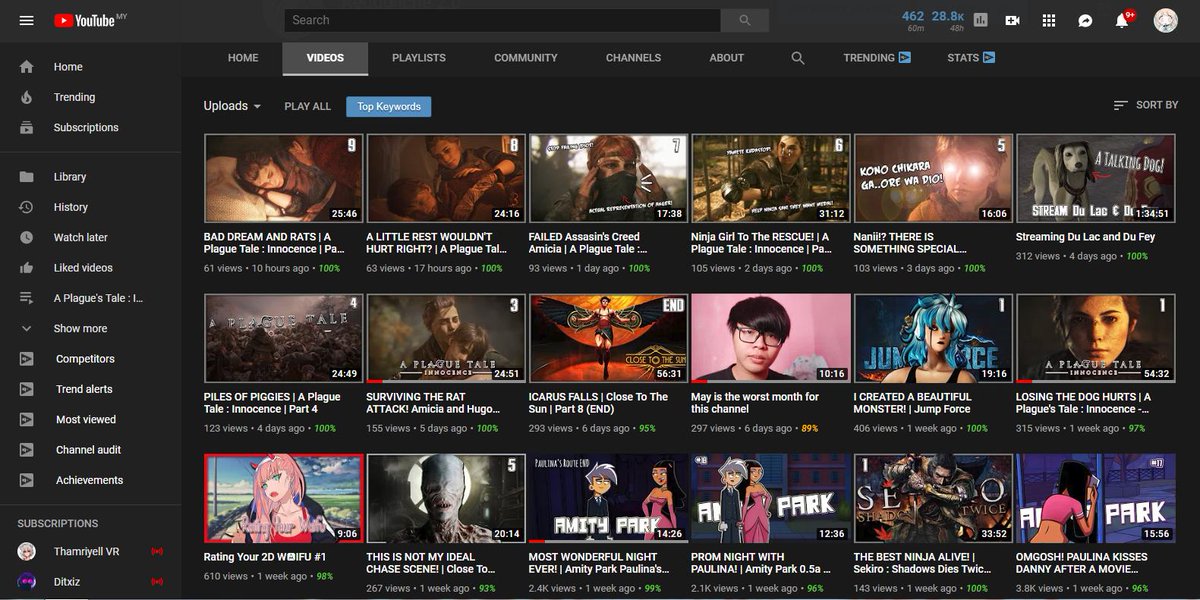Screen dimensions: 1200x600
Task: Open A LITTLE REST WOULDN'T HURT title
Action: click(436, 243)
